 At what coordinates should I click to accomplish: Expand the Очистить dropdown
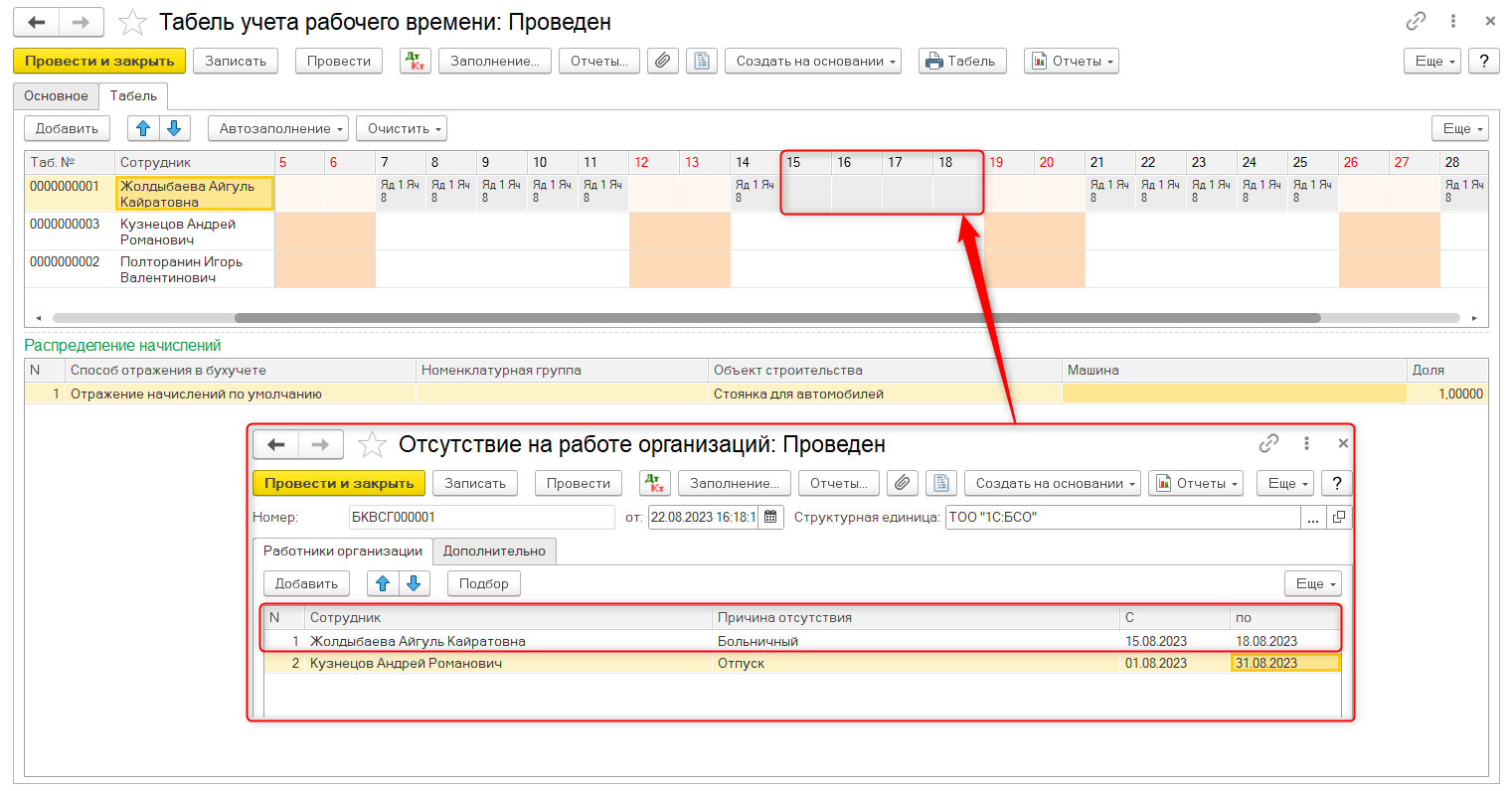pyautogui.click(x=402, y=128)
